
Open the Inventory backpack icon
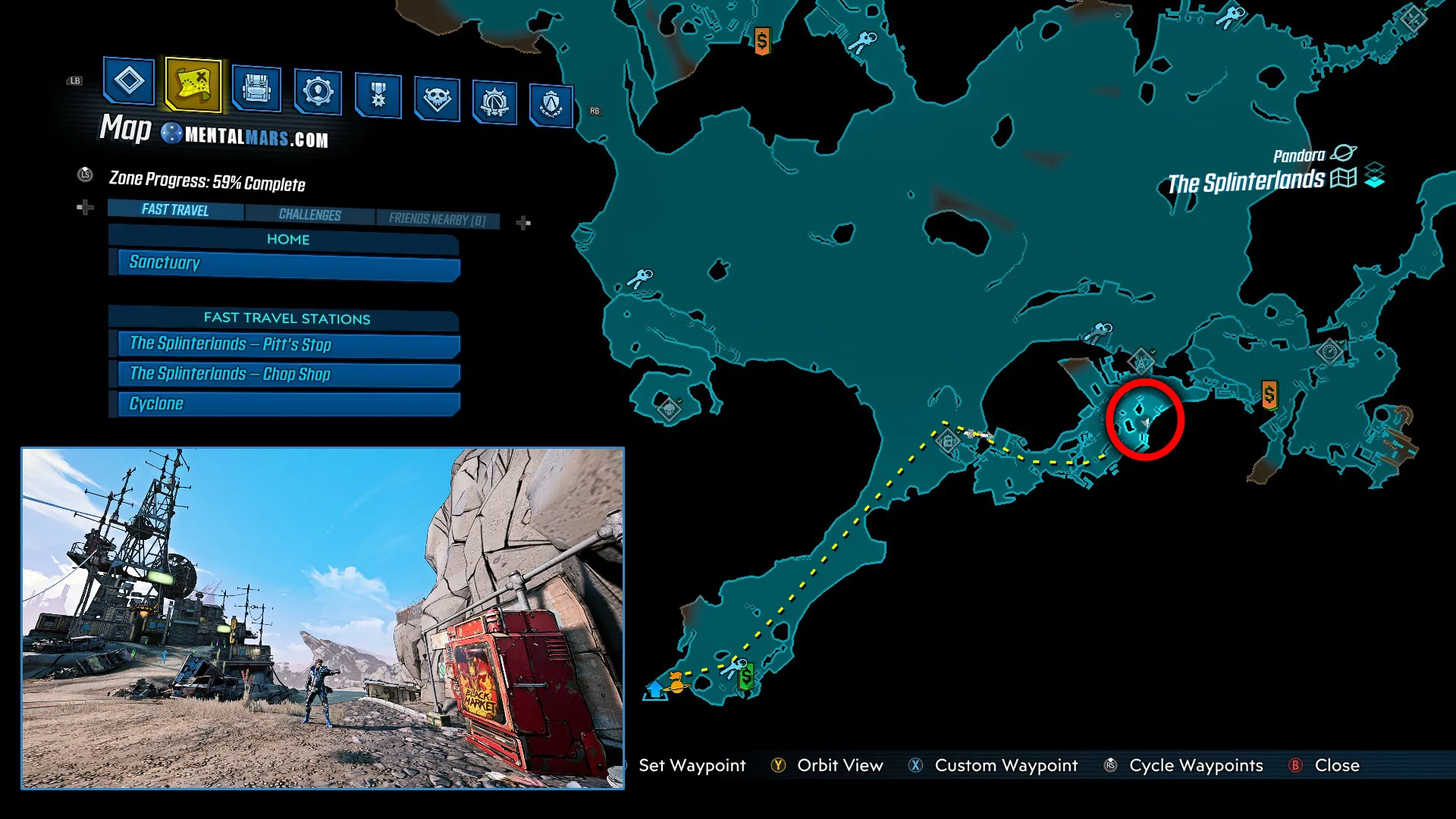256,89
